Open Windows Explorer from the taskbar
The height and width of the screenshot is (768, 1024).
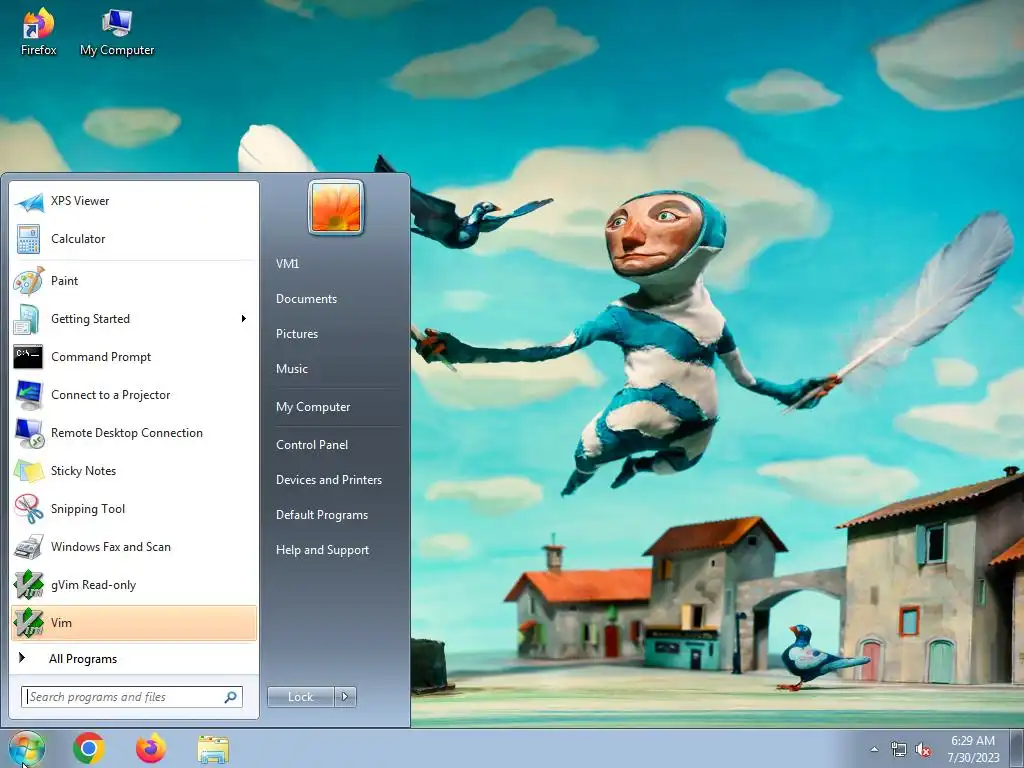point(213,750)
